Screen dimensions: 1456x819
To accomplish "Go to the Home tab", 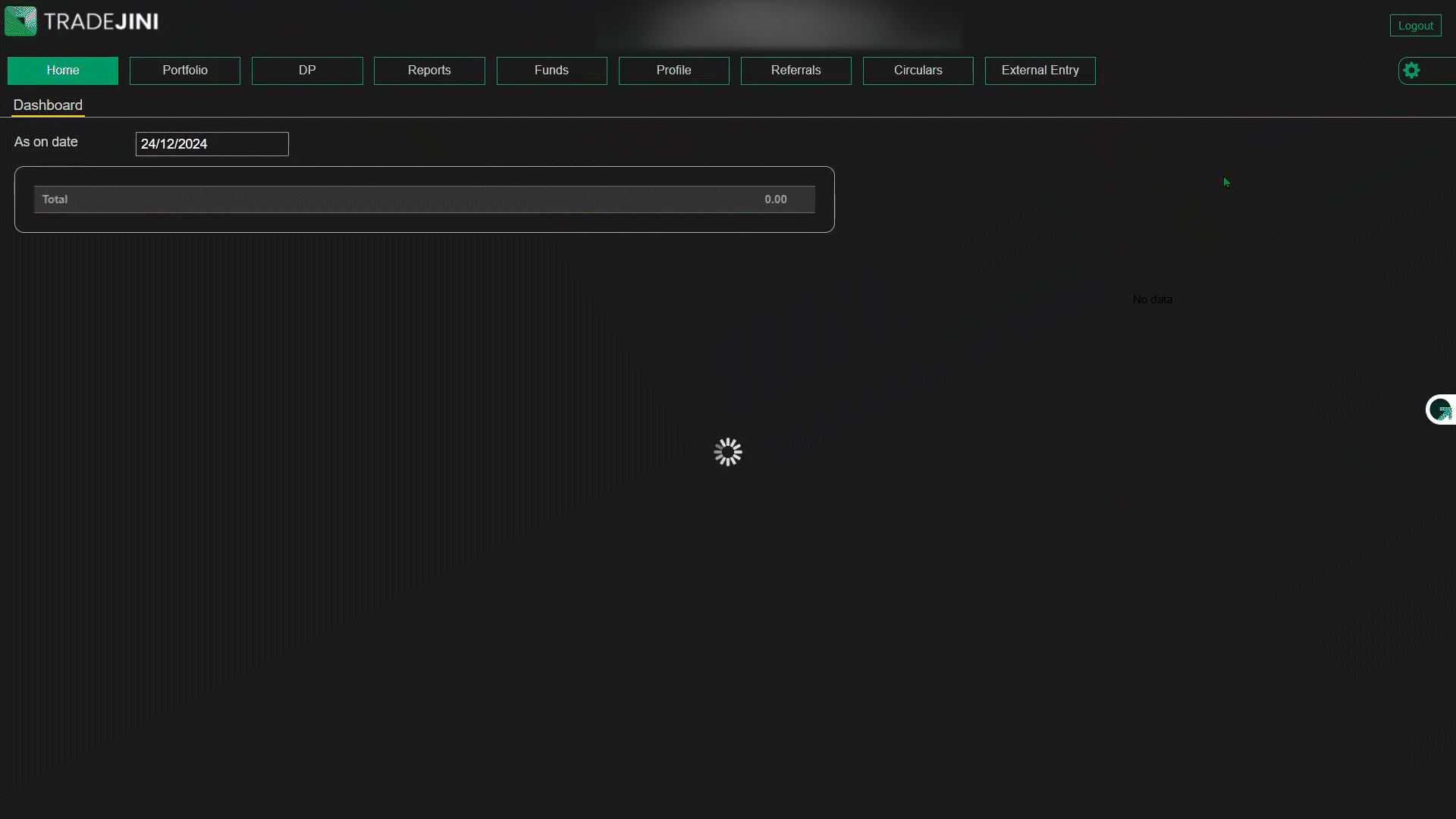I will (63, 71).
